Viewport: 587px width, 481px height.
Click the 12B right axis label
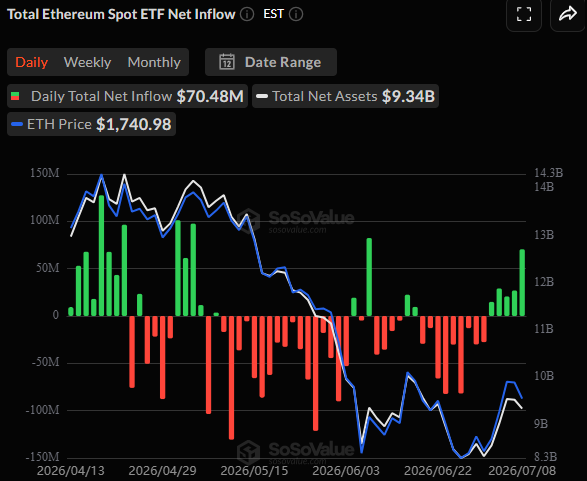pos(544,282)
